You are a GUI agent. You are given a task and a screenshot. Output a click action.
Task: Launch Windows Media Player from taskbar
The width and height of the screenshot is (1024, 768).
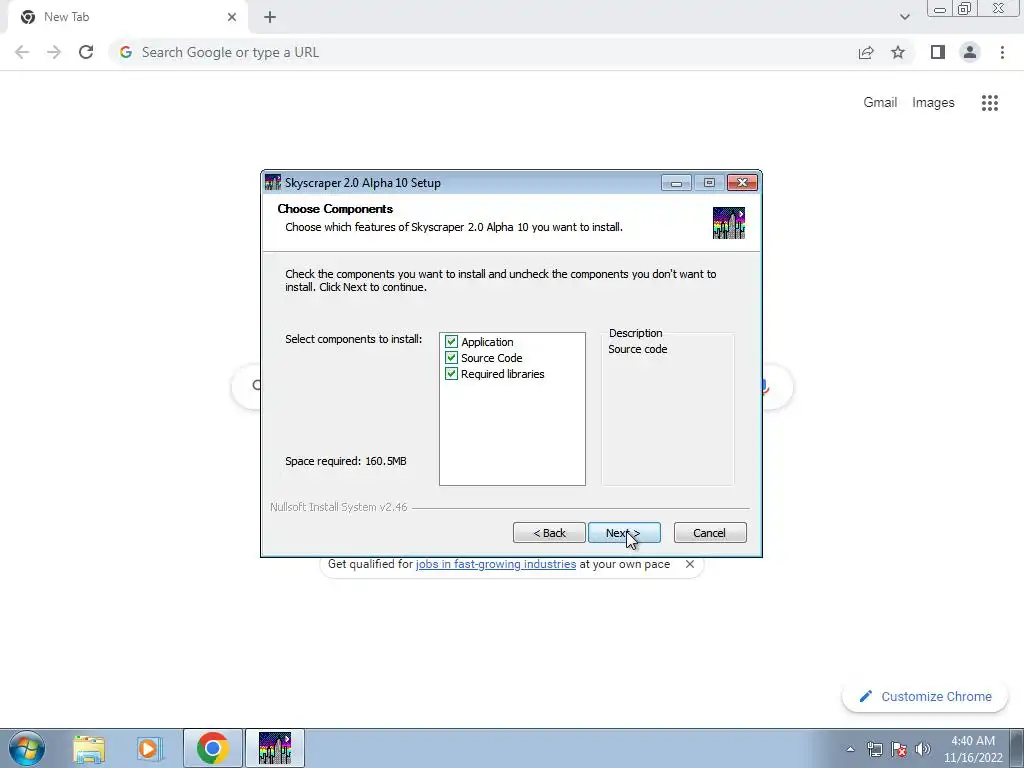point(149,748)
